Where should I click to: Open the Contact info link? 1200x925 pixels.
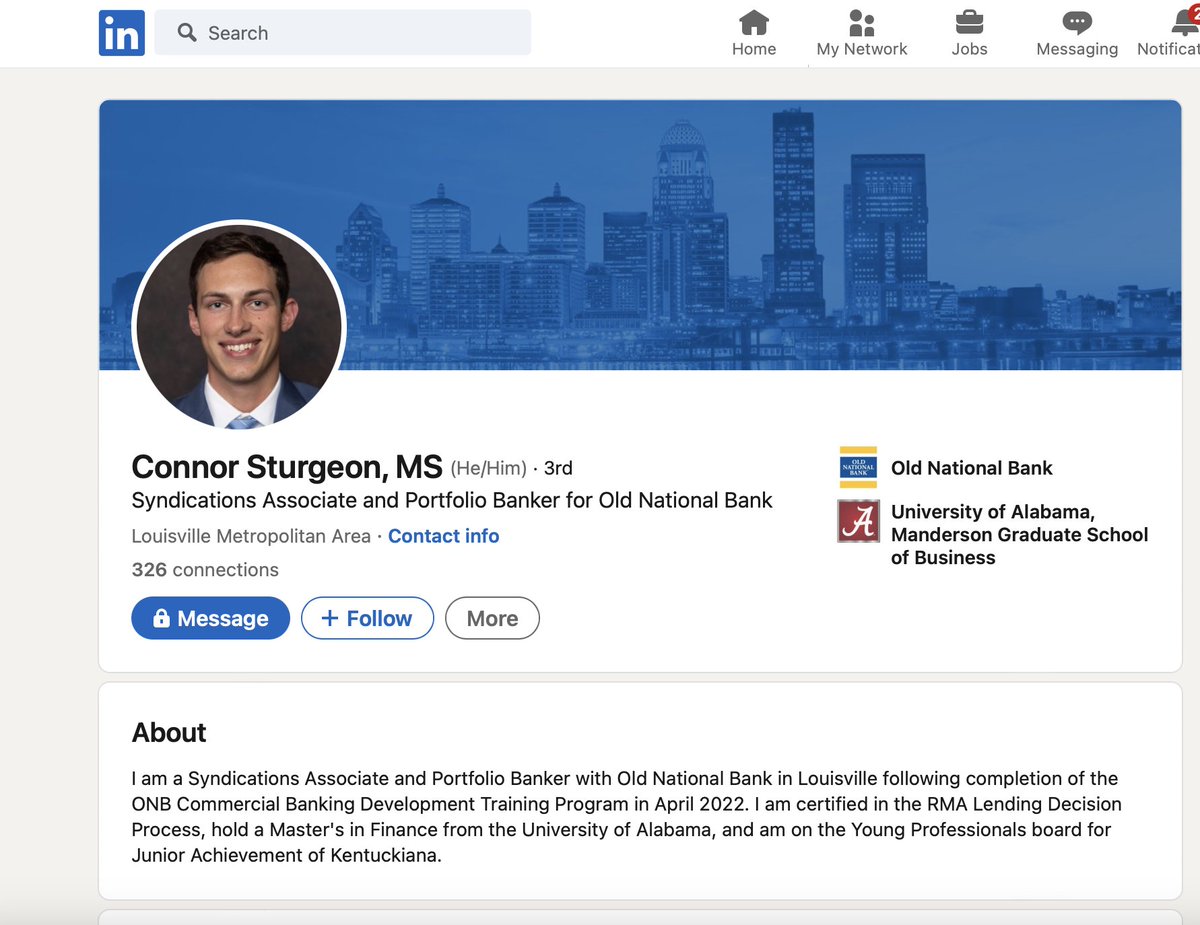point(443,536)
